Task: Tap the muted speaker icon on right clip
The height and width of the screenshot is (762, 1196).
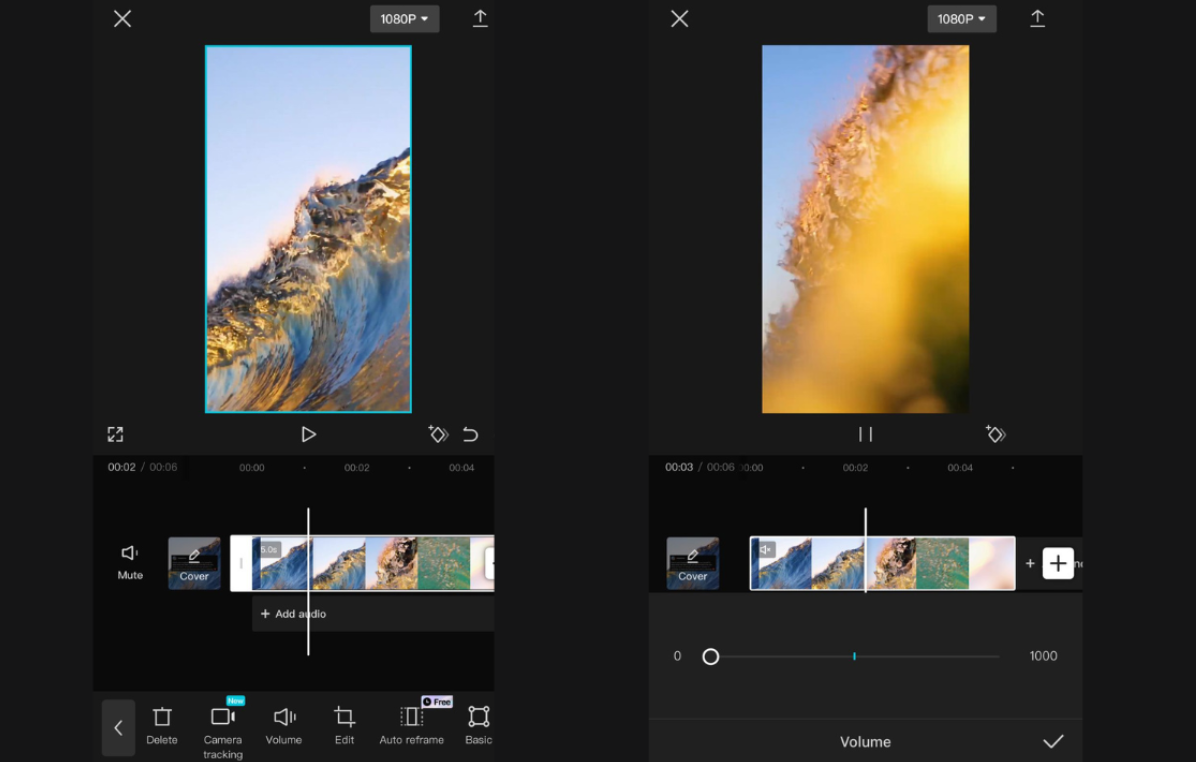Action: (x=766, y=549)
